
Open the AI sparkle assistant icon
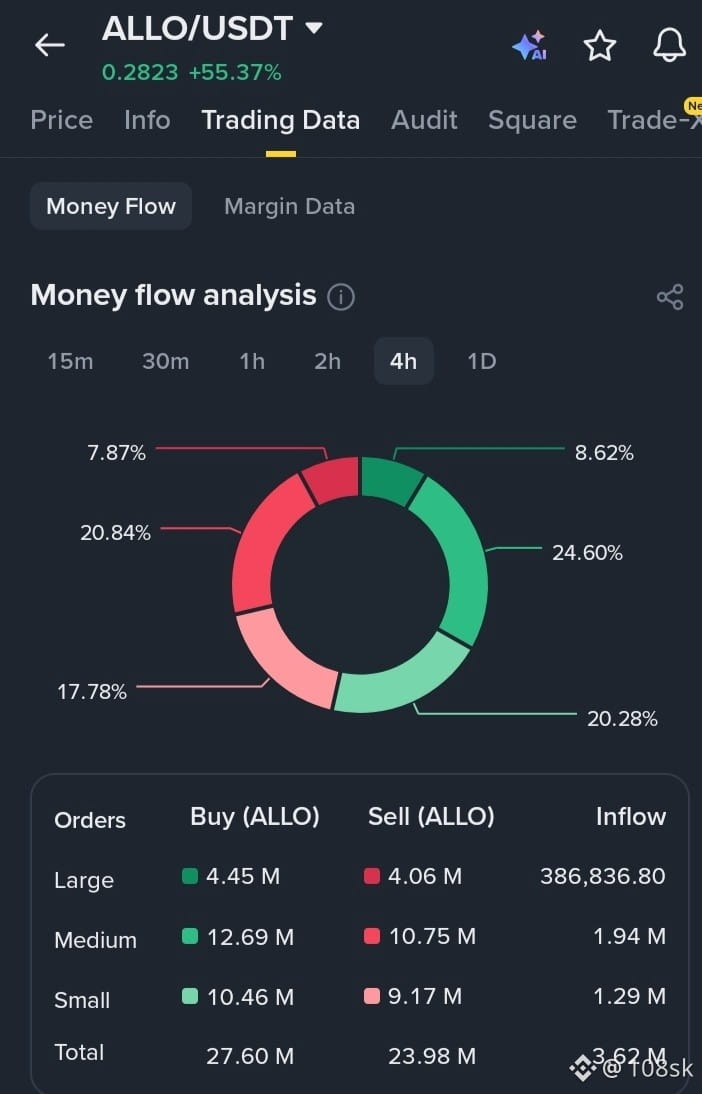tap(530, 46)
